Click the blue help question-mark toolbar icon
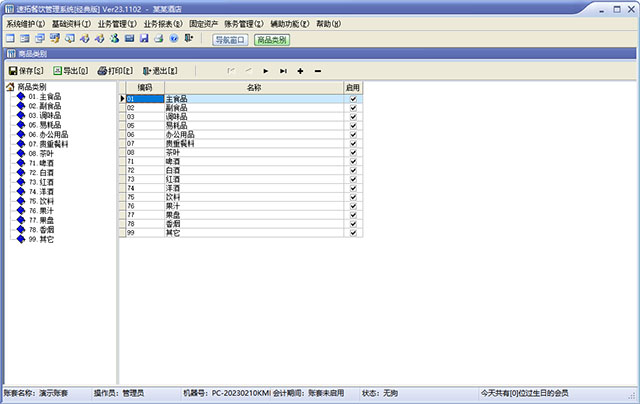Viewport: 640px width, 404px height. pos(175,39)
